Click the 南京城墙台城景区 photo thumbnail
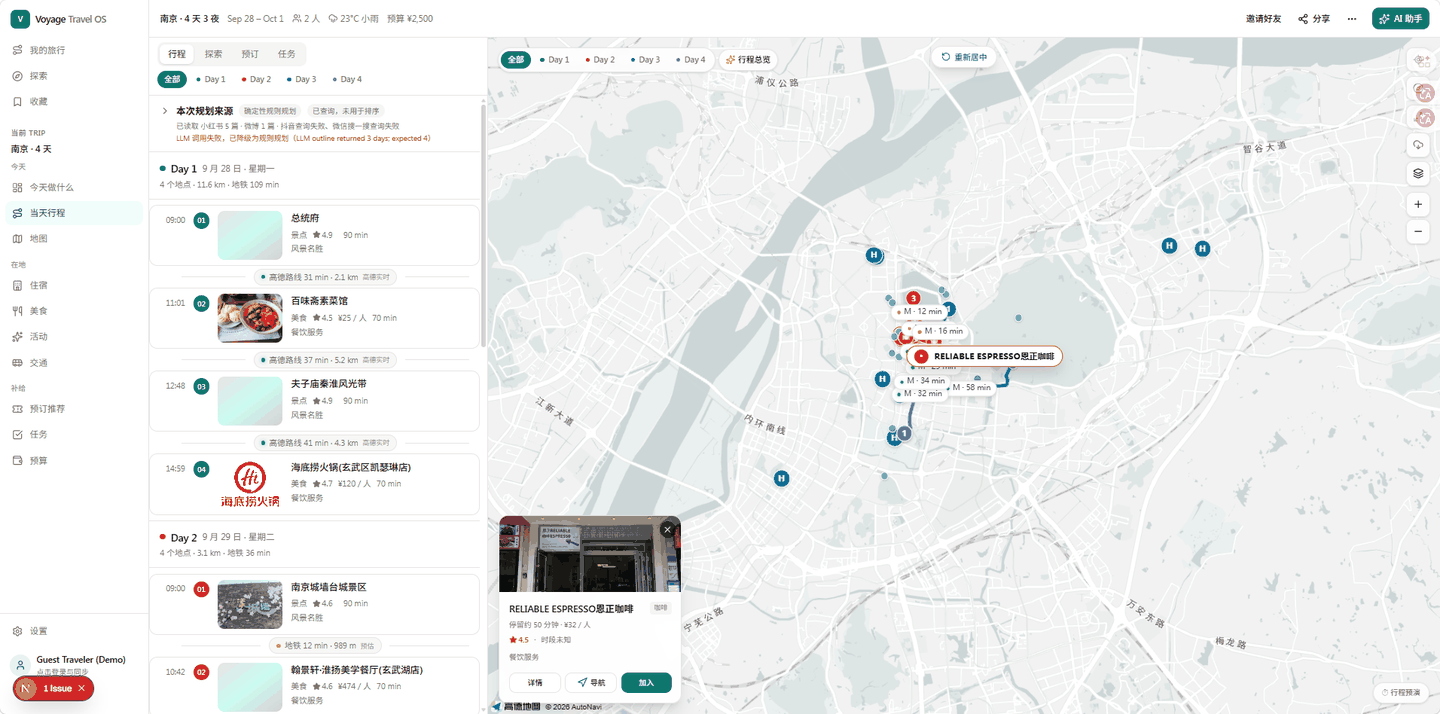 point(250,604)
